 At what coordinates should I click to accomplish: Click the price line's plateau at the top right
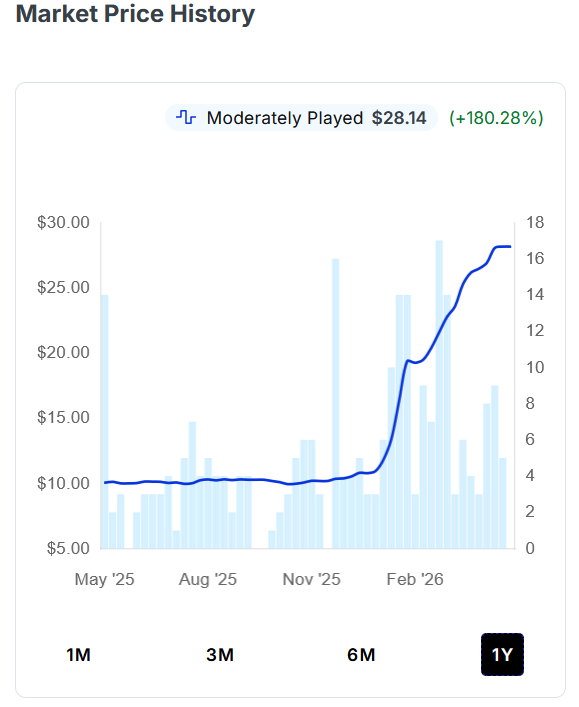pos(503,247)
